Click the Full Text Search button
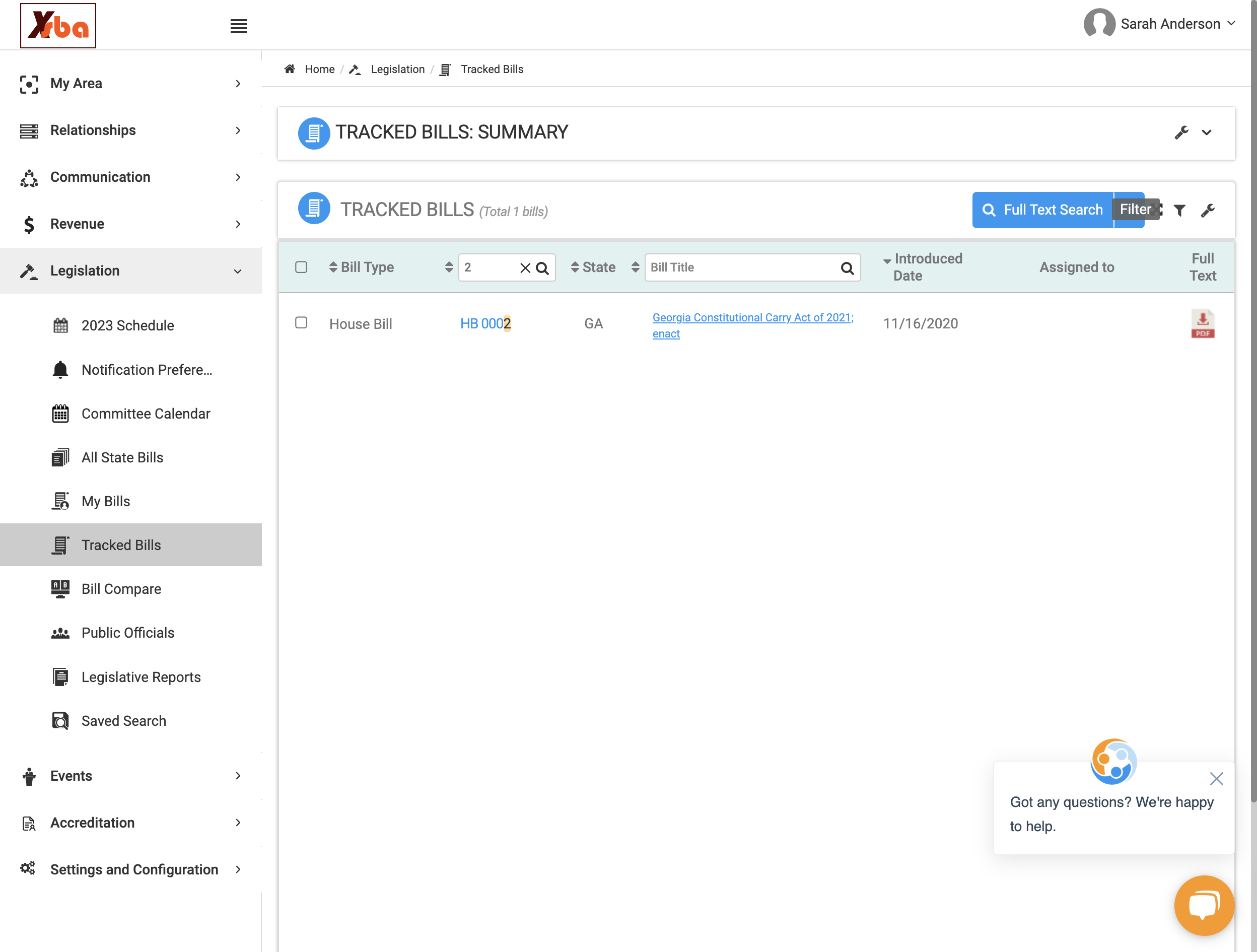 (1042, 210)
